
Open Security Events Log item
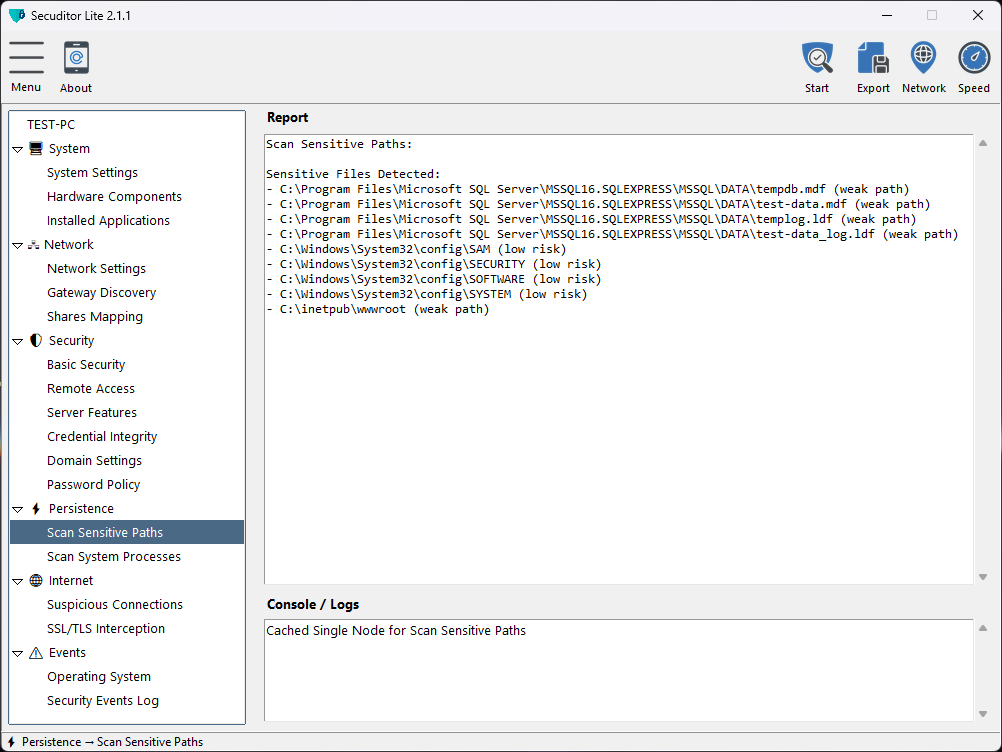pyautogui.click(x=102, y=701)
